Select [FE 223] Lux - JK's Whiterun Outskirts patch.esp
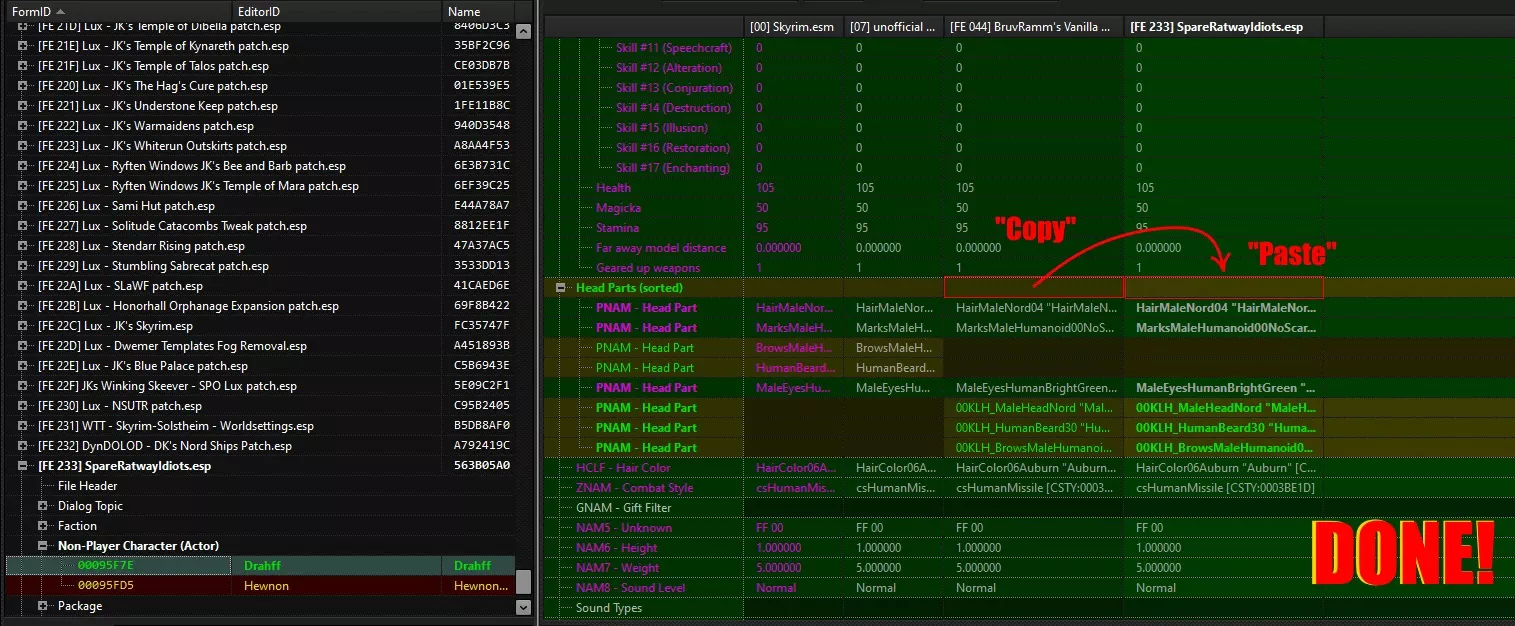 coord(162,146)
